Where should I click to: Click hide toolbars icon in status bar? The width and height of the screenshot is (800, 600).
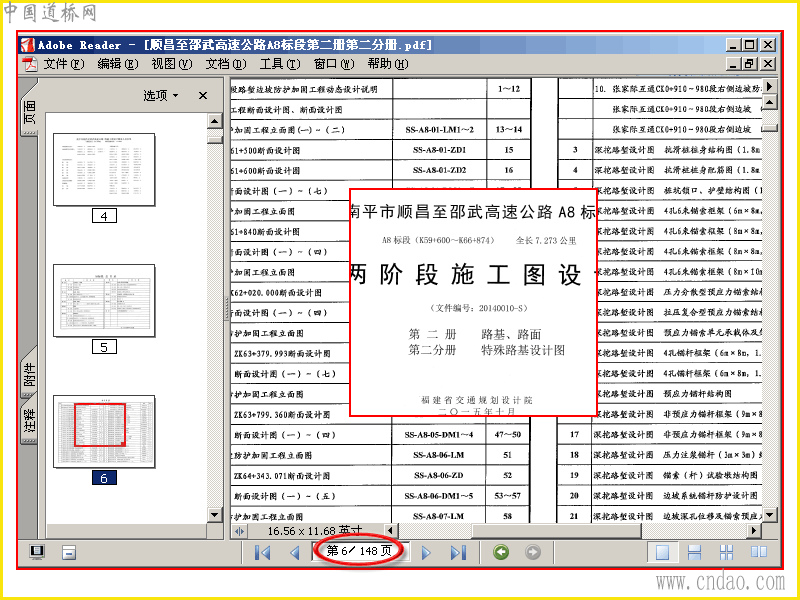69,552
